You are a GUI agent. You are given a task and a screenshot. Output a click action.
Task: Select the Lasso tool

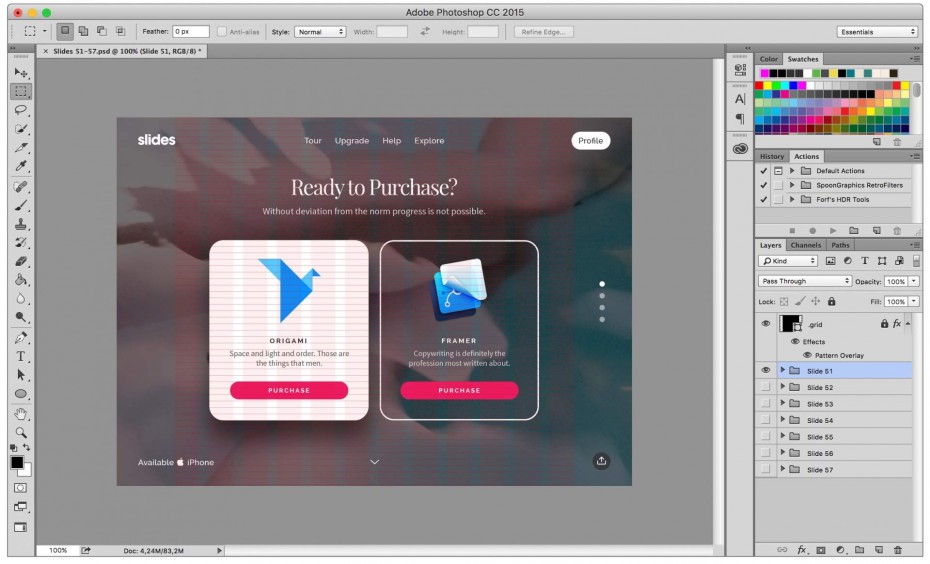pos(21,110)
